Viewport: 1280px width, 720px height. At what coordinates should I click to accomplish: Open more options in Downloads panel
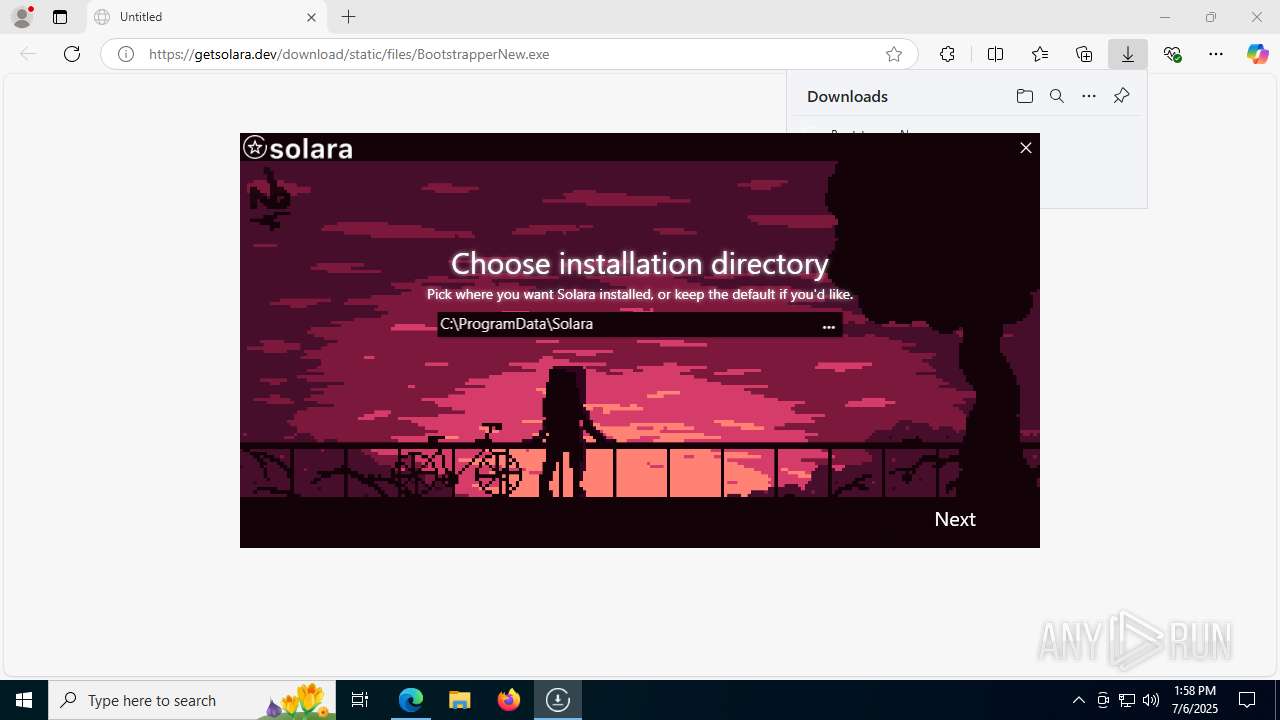tap(1089, 96)
